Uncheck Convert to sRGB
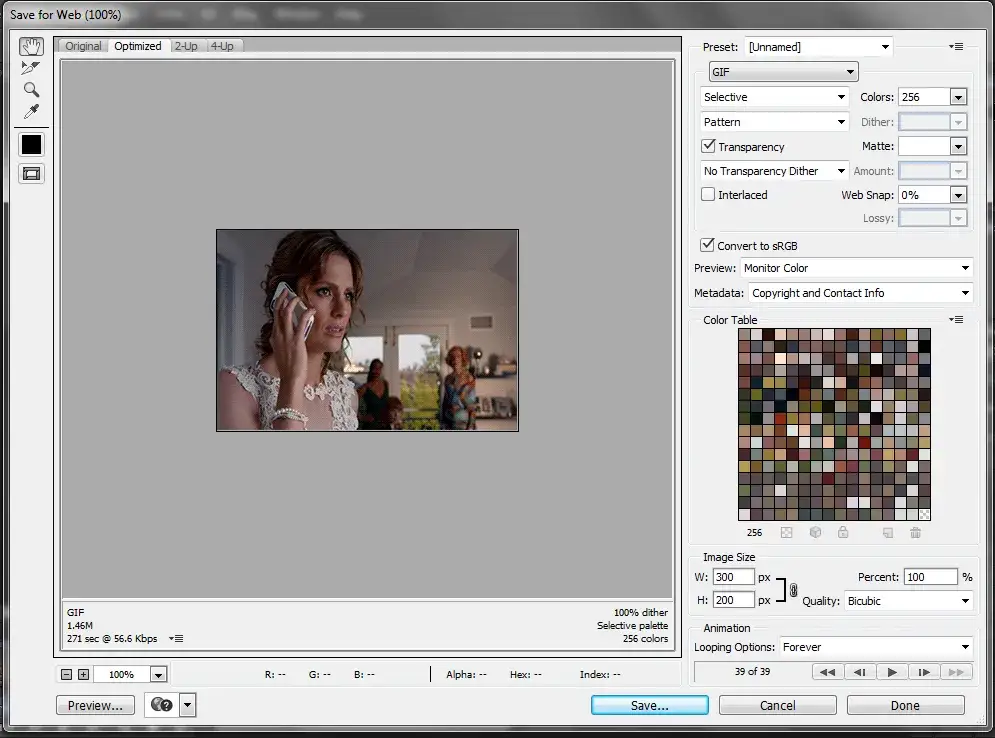This screenshot has height=738, width=995. 708,245
